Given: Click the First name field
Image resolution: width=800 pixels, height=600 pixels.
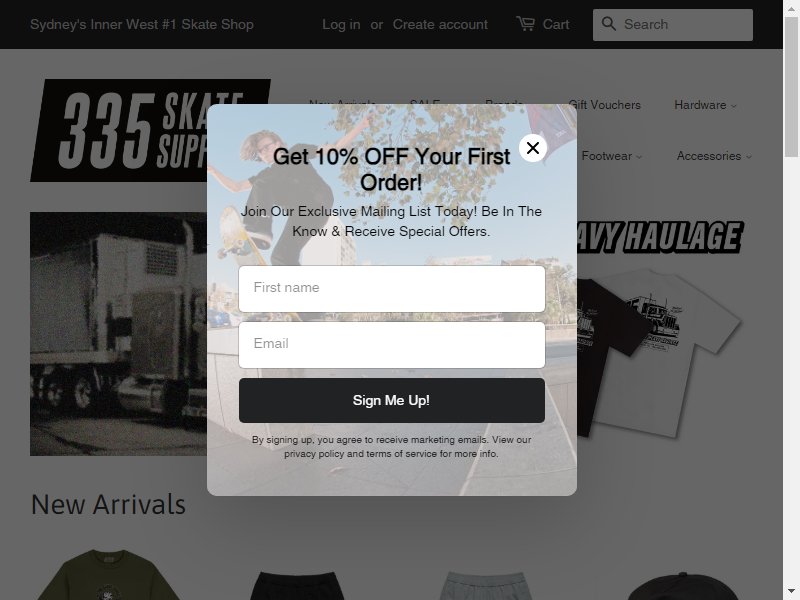Looking at the screenshot, I should pyautogui.click(x=391, y=288).
